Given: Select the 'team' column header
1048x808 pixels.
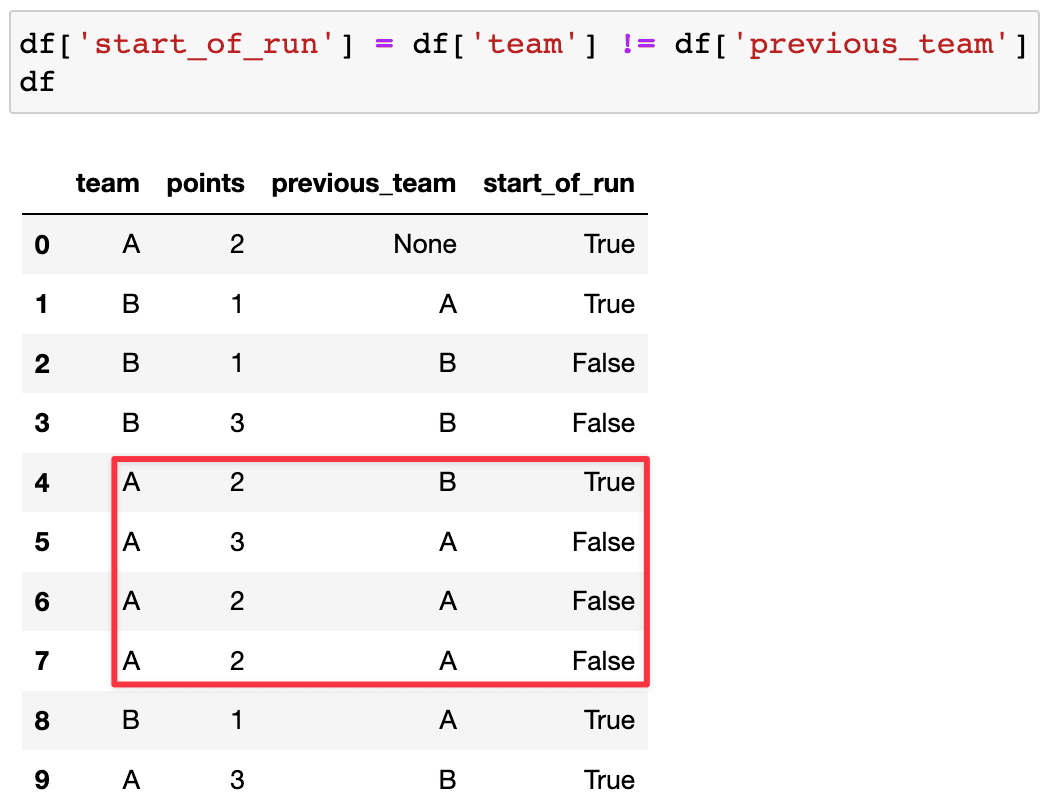Looking at the screenshot, I should click(108, 183).
